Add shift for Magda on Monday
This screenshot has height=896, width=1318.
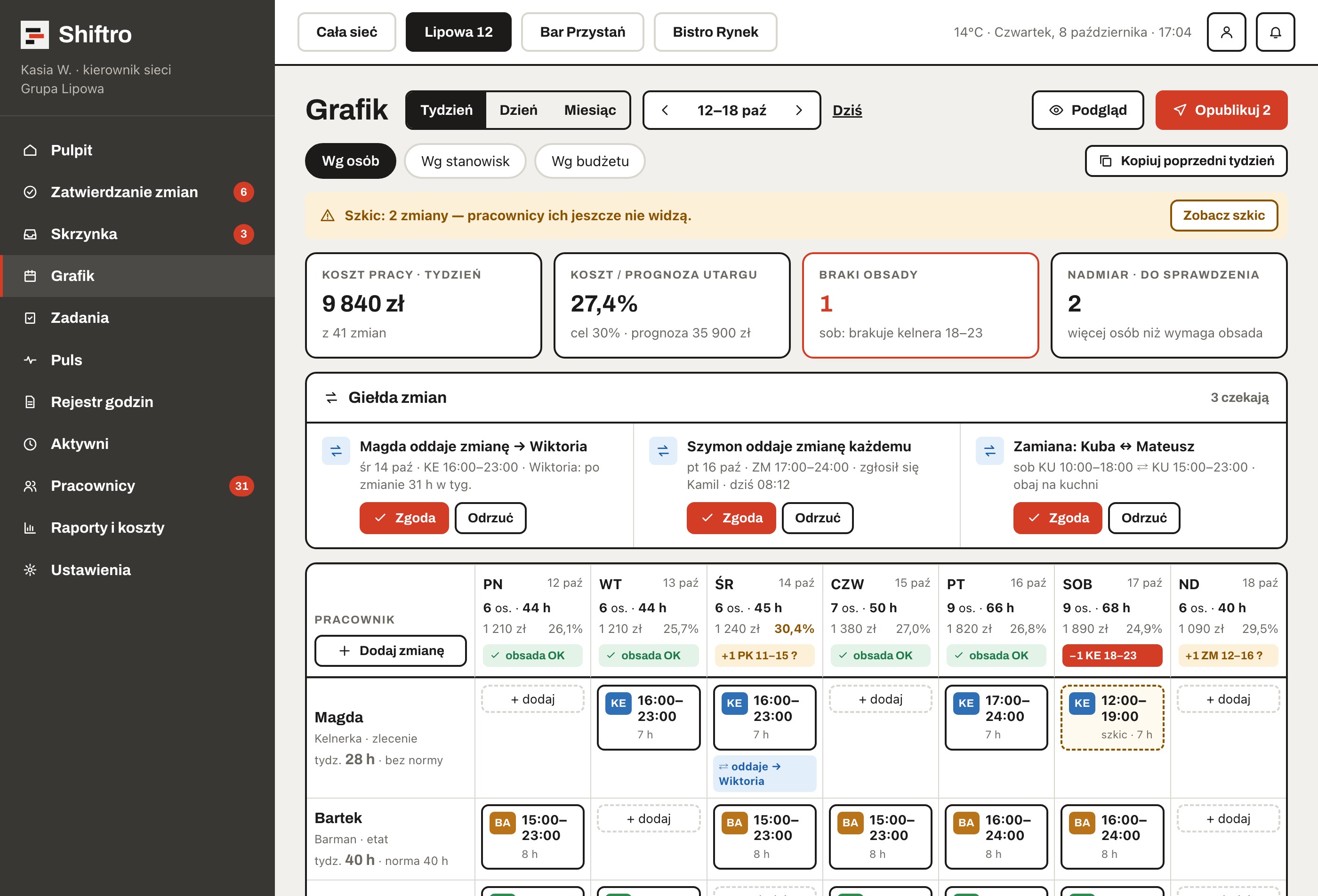tap(532, 699)
